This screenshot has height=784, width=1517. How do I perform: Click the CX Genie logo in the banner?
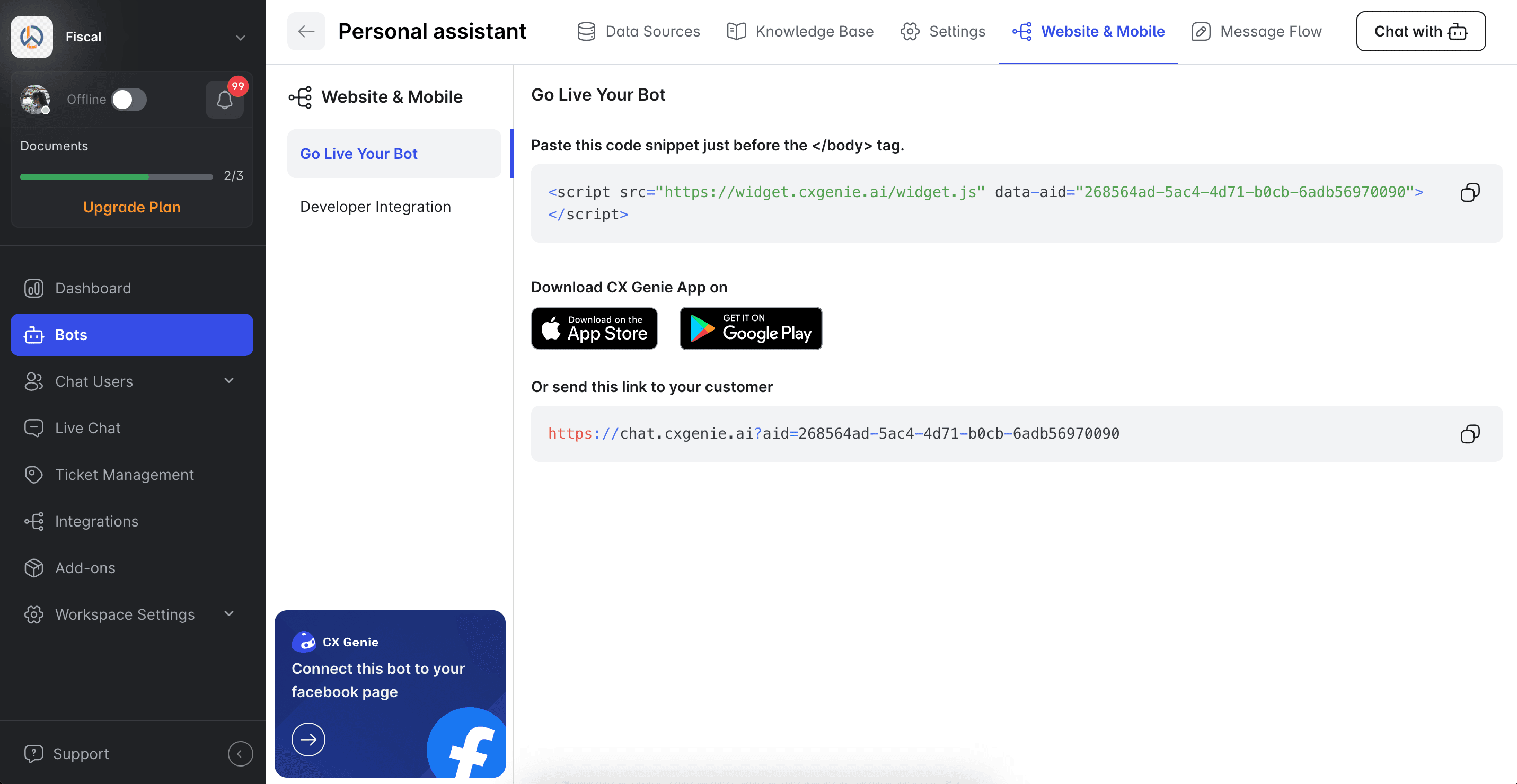tap(304, 642)
